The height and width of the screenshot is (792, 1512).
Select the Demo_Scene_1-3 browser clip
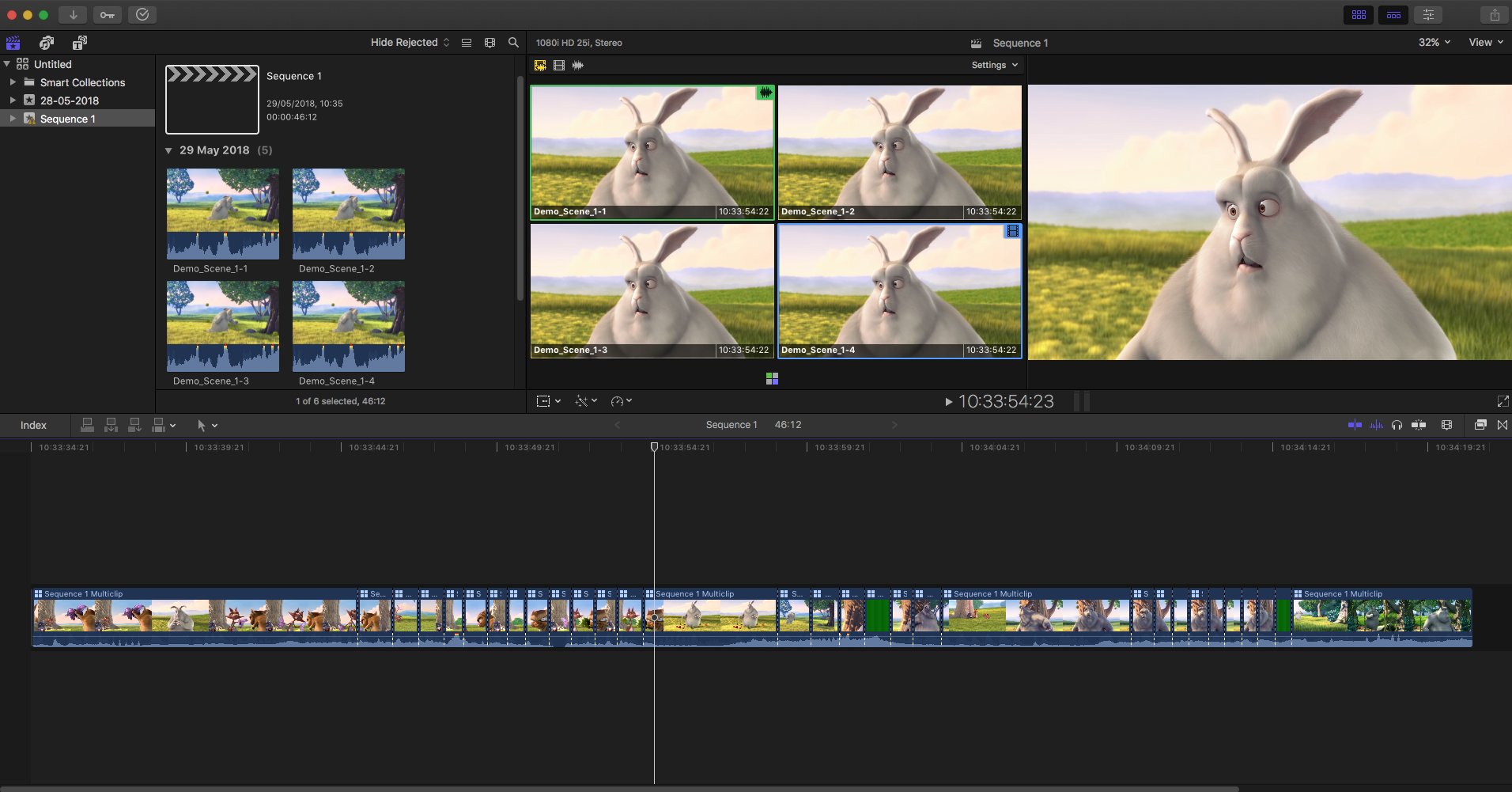coord(223,326)
